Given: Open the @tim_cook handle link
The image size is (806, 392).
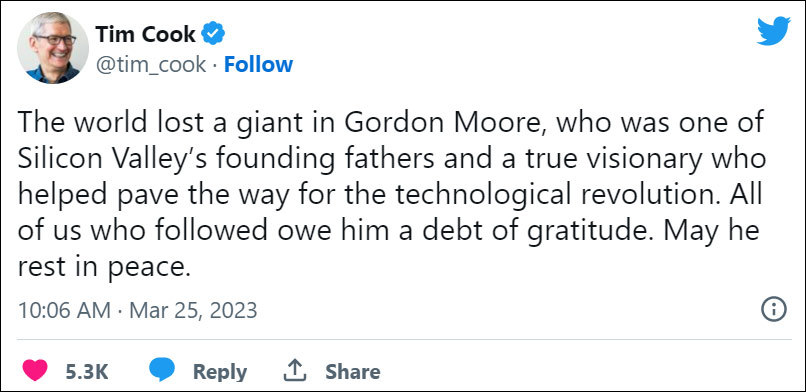Looking at the screenshot, I should coord(151,65).
